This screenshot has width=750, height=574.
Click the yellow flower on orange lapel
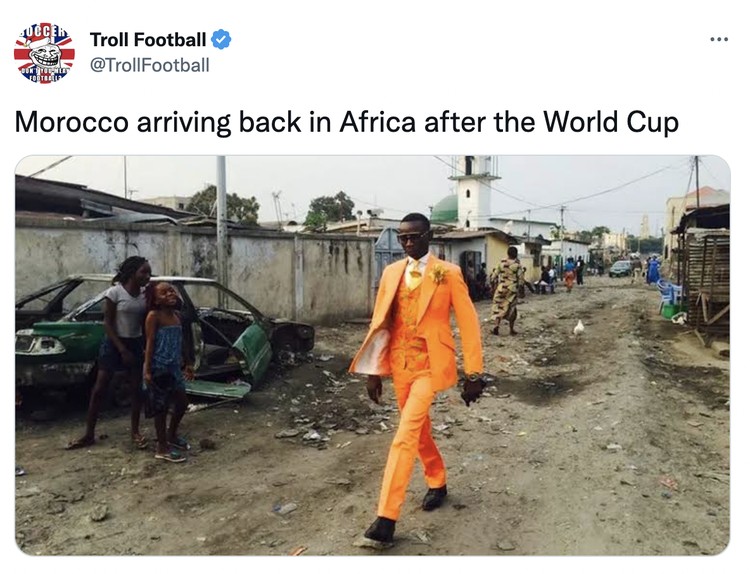tap(439, 274)
